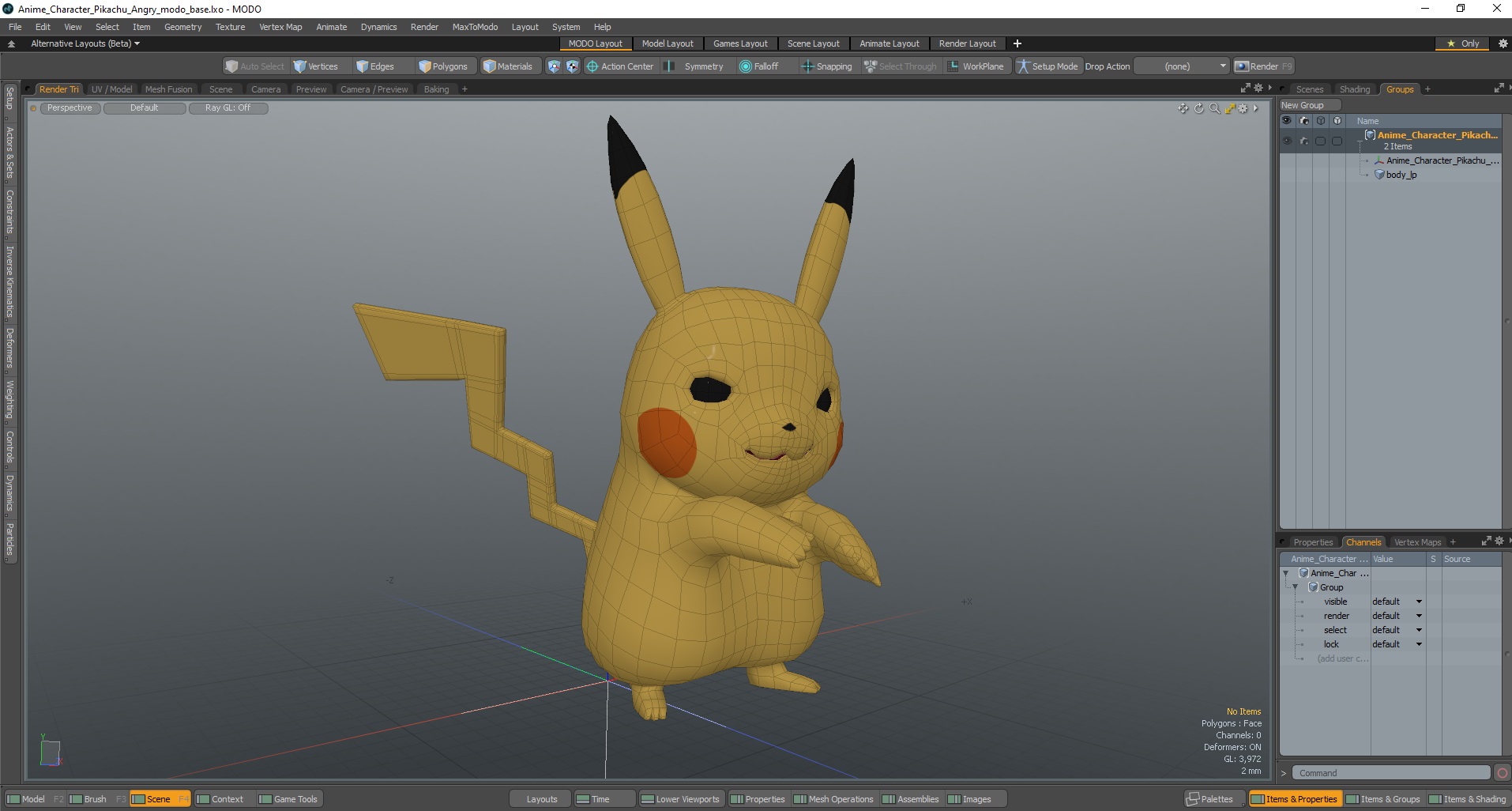The width and height of the screenshot is (1512, 811).
Task: Click viewport maximize yellow arrow icon
Action: click(x=1229, y=108)
